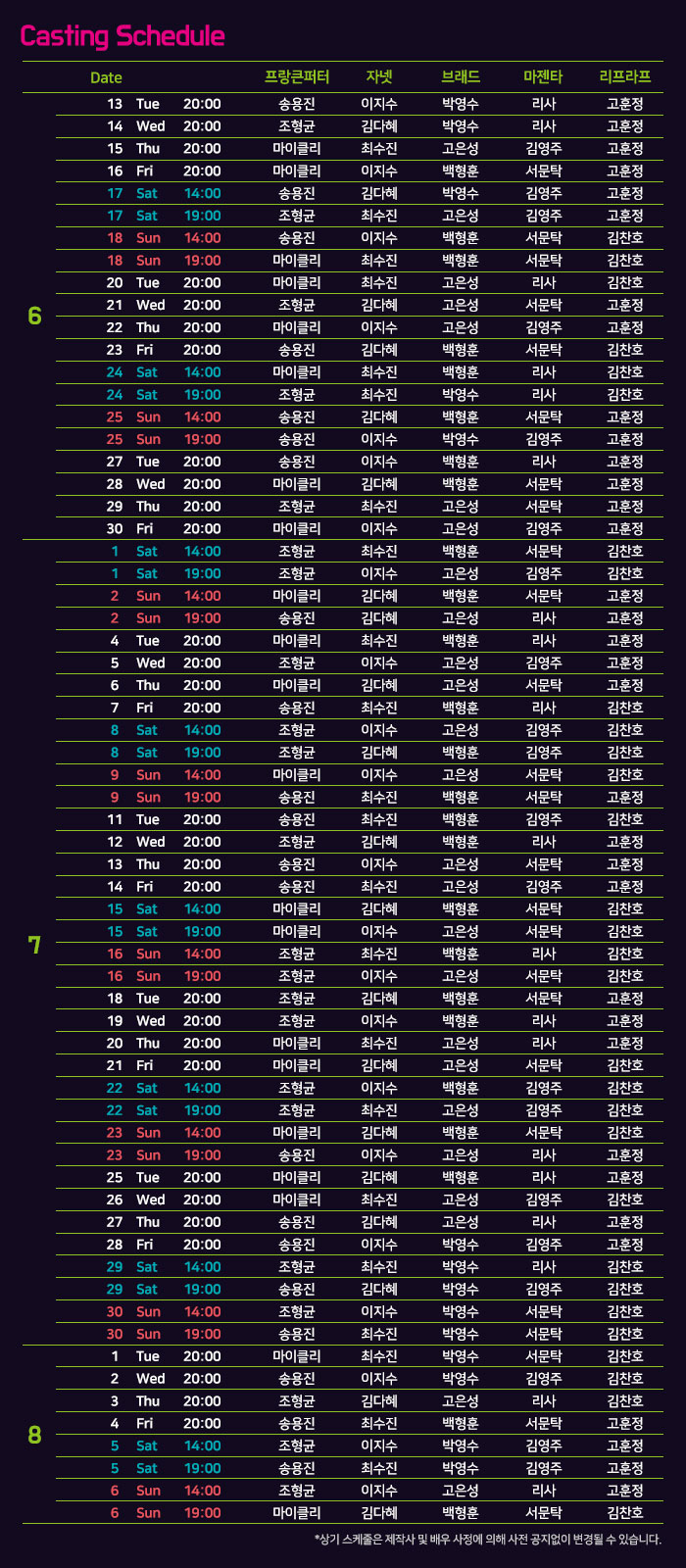Click the 리프라프 column header
The height and width of the screenshot is (1568, 686).
point(624,76)
